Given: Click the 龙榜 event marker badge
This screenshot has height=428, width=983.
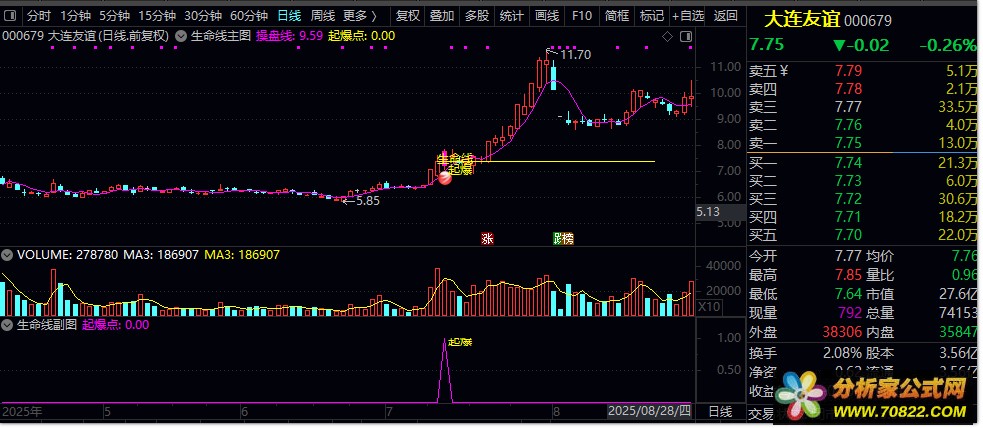Looking at the screenshot, I should 564,238.
